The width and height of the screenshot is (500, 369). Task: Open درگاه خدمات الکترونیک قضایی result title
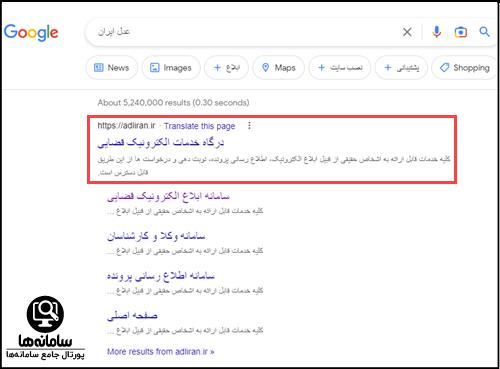[161, 143]
